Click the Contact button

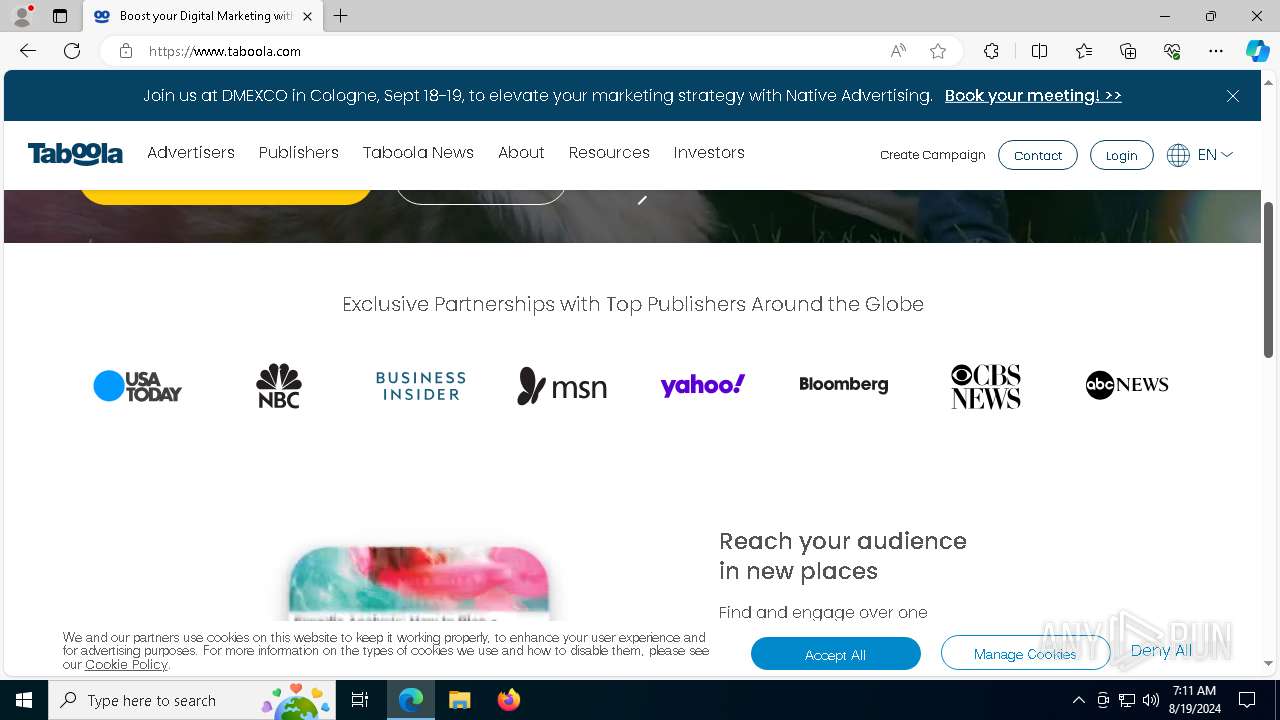click(x=1038, y=155)
